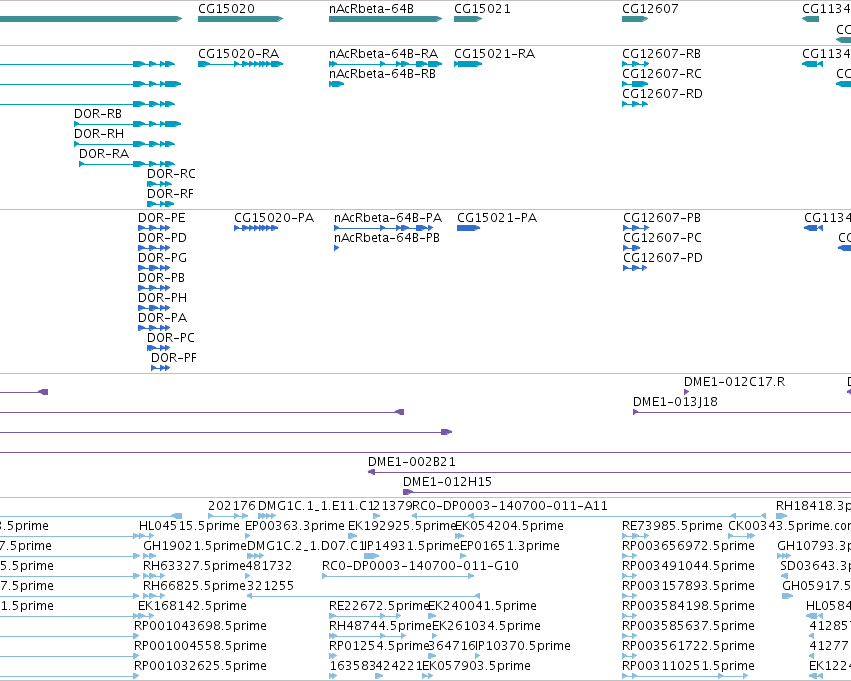Click the DOR-PC protein label

point(170,339)
